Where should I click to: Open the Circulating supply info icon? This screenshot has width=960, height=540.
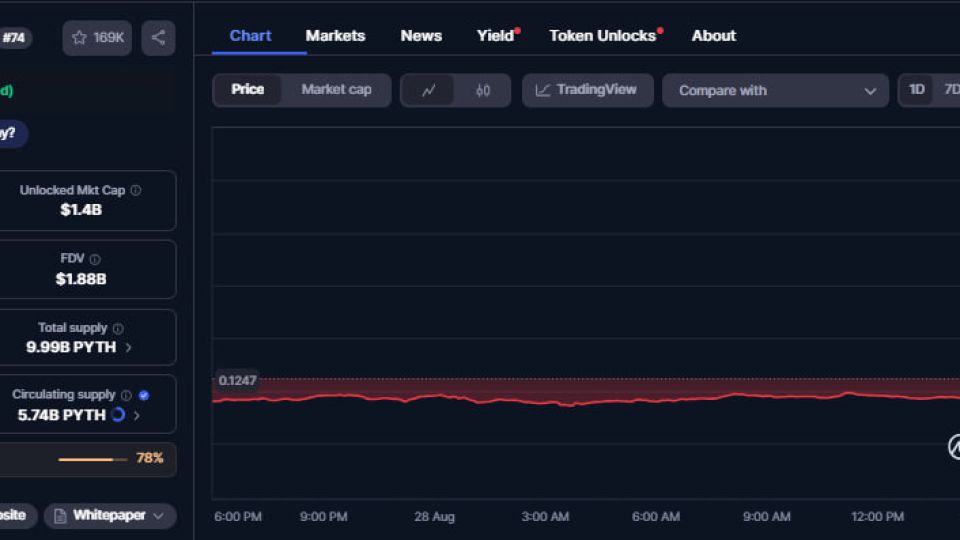pos(126,396)
